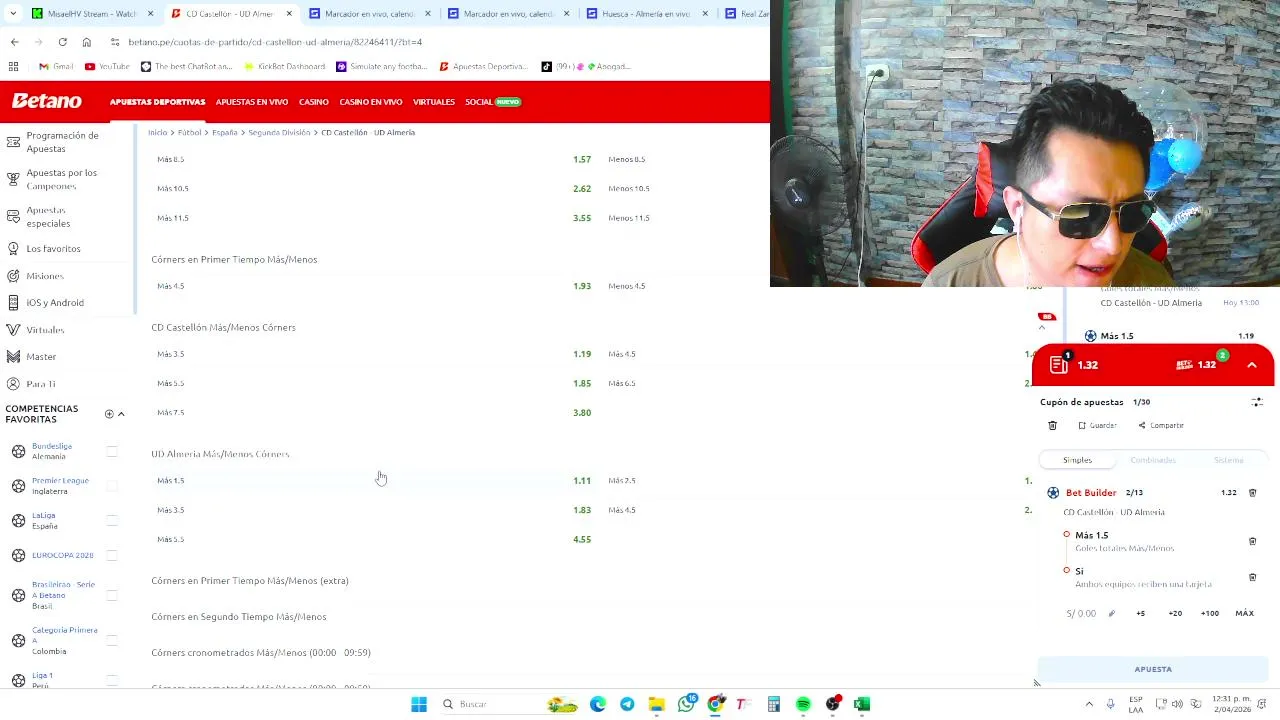The width and height of the screenshot is (1280, 720).
Task: Open Apuestas por los Campeones
Action: [x=61, y=179]
